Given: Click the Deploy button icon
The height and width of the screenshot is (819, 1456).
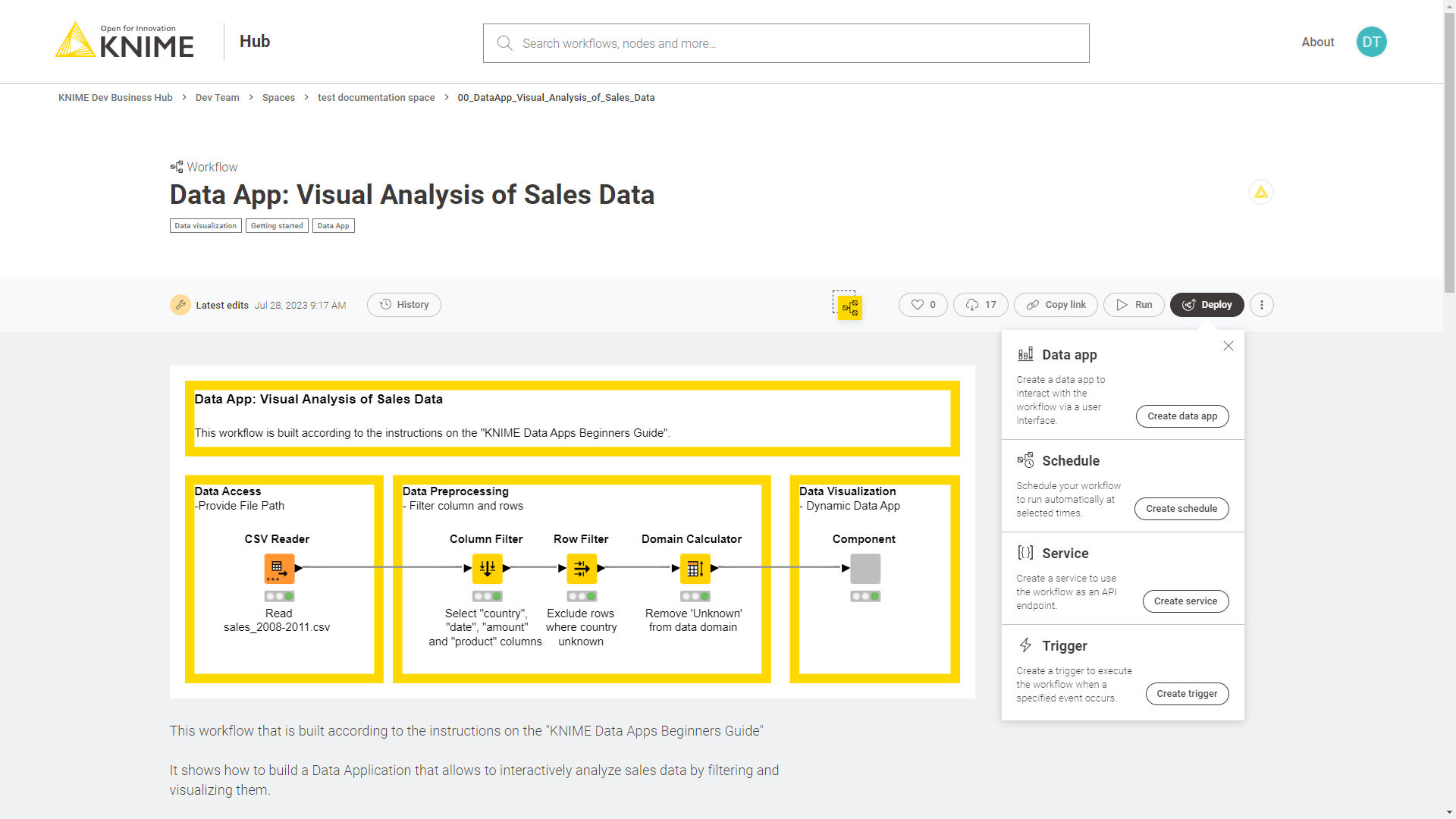Looking at the screenshot, I should pos(1188,305).
